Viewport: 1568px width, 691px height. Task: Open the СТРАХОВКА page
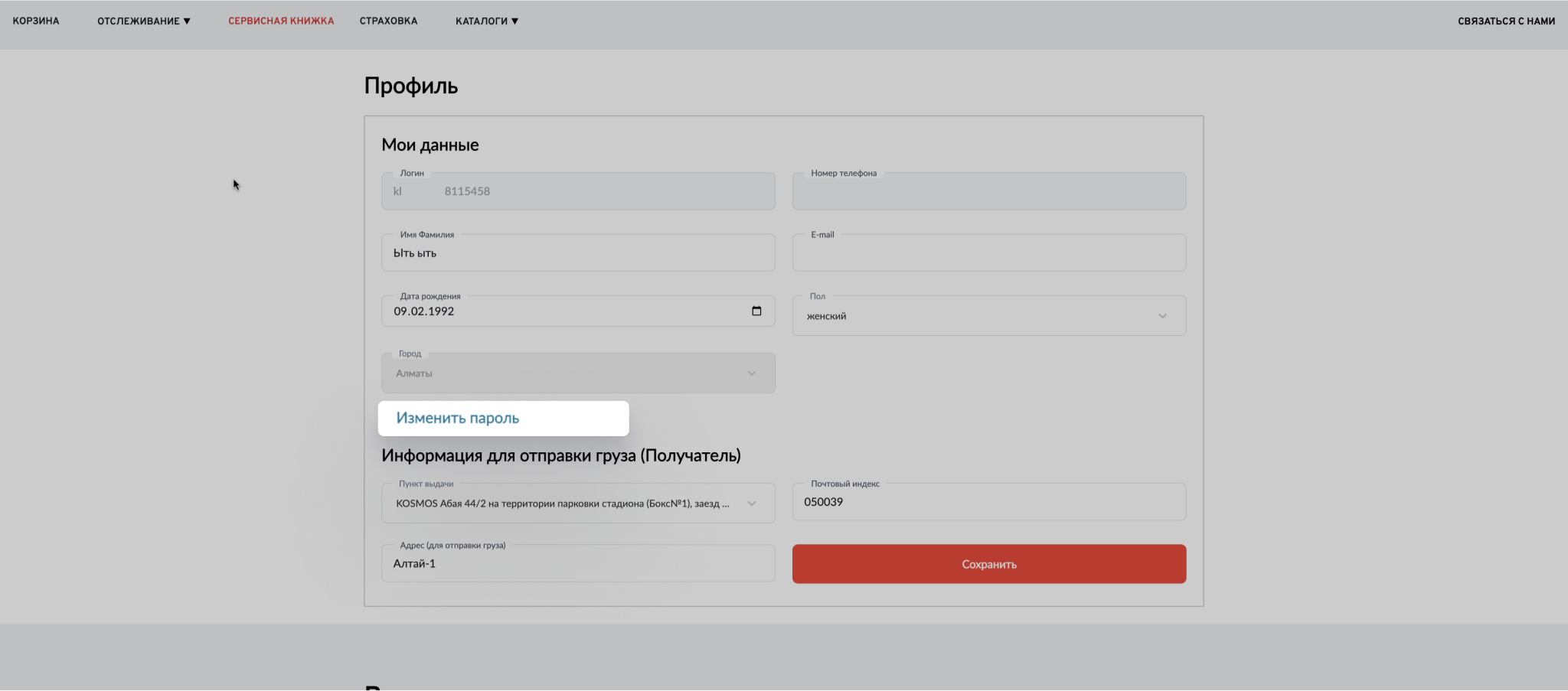coord(387,21)
